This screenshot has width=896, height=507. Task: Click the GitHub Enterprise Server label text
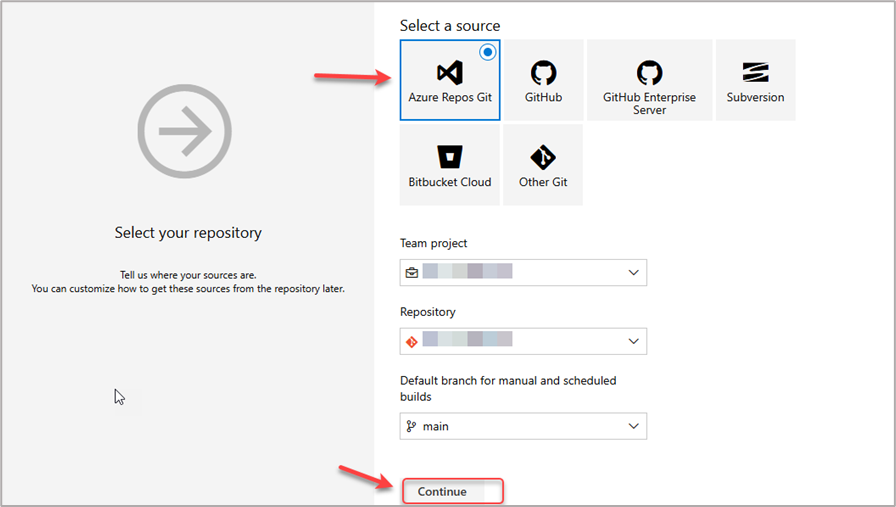pyautogui.click(x=649, y=103)
